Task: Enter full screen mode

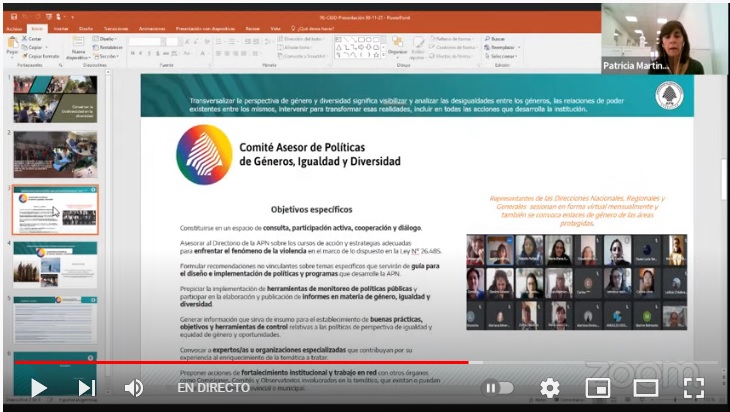Action: pos(694,388)
